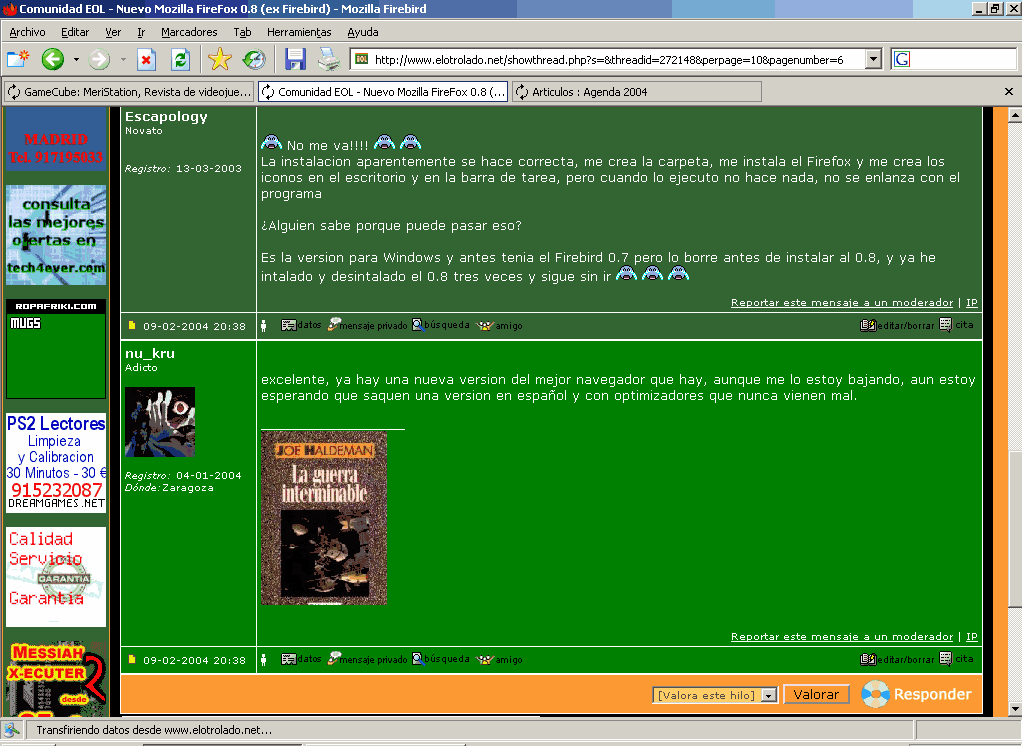Open bookmarks via the star icon
Viewport: 1022px width, 746px height.
coord(220,59)
